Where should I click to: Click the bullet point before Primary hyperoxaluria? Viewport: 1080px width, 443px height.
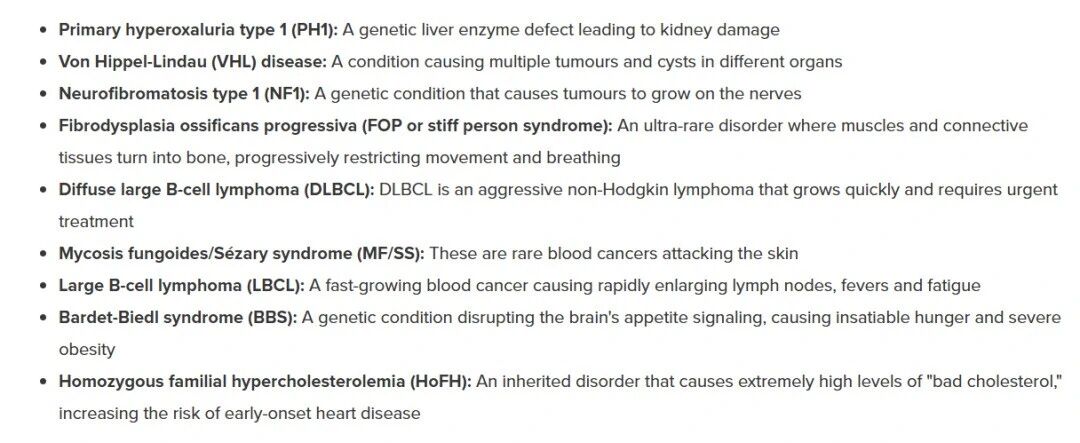click(x=42, y=30)
